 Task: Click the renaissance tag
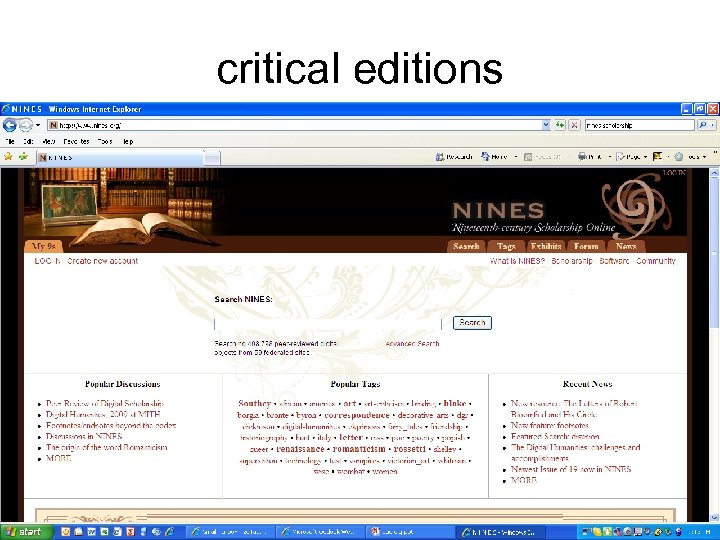[x=300, y=449]
